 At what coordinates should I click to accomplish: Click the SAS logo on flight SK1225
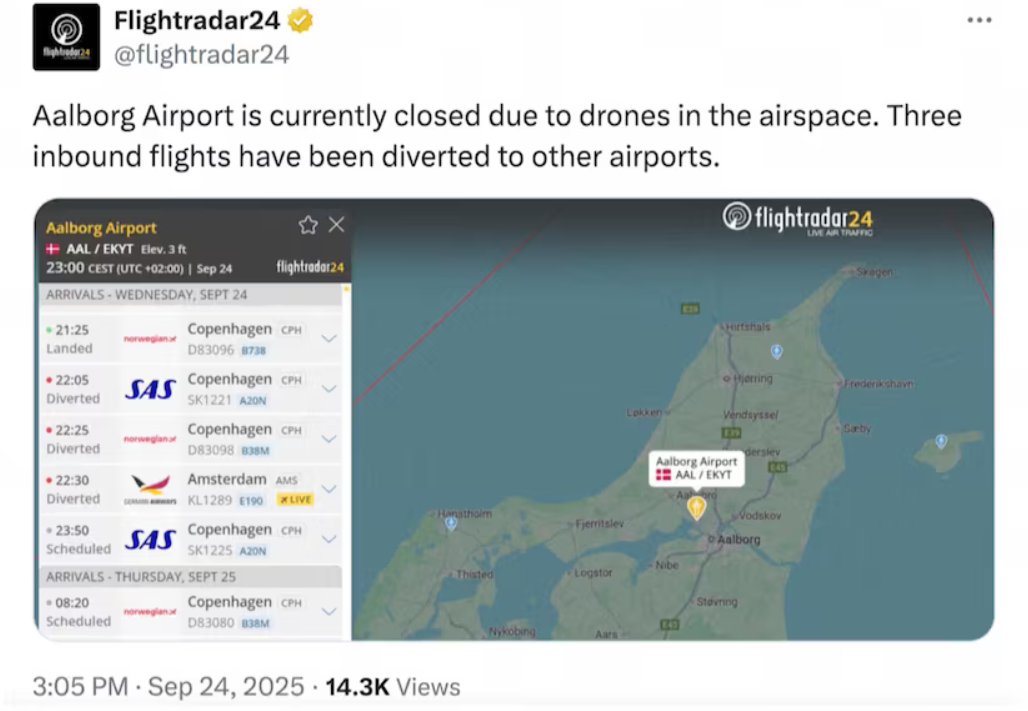pos(150,539)
